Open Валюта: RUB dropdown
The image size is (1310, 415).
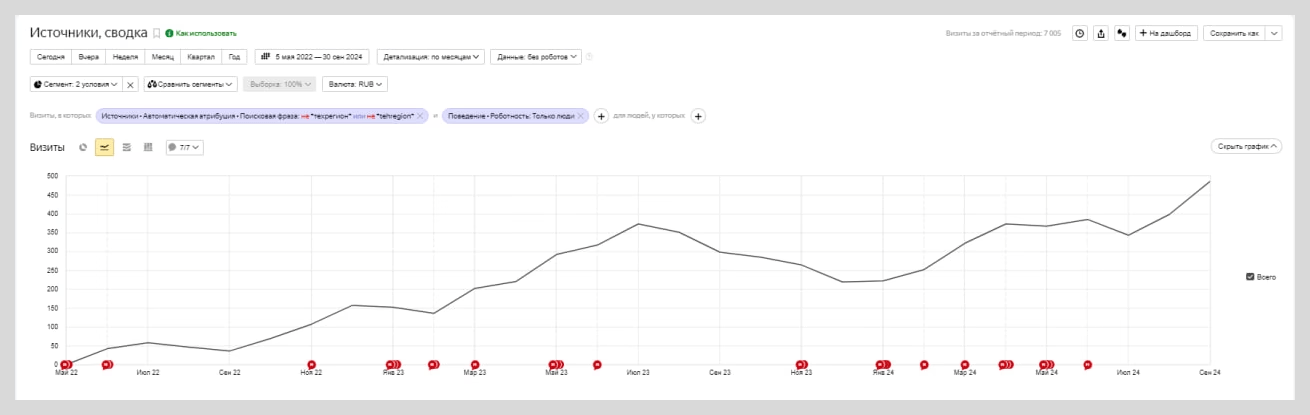tap(354, 84)
